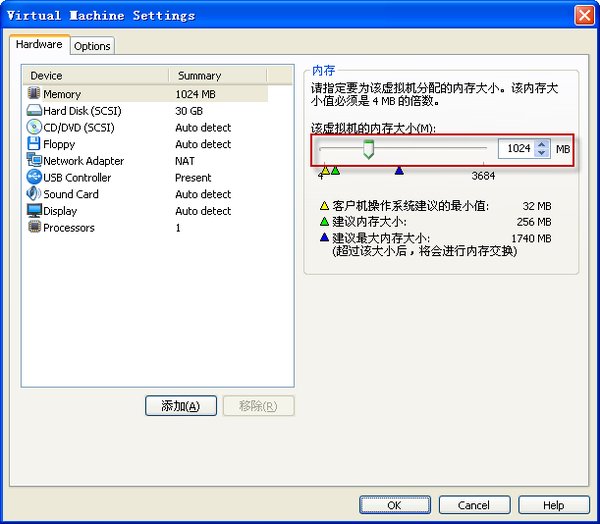Click the NAT summary value
This screenshot has width=600, height=524.
tap(185, 161)
